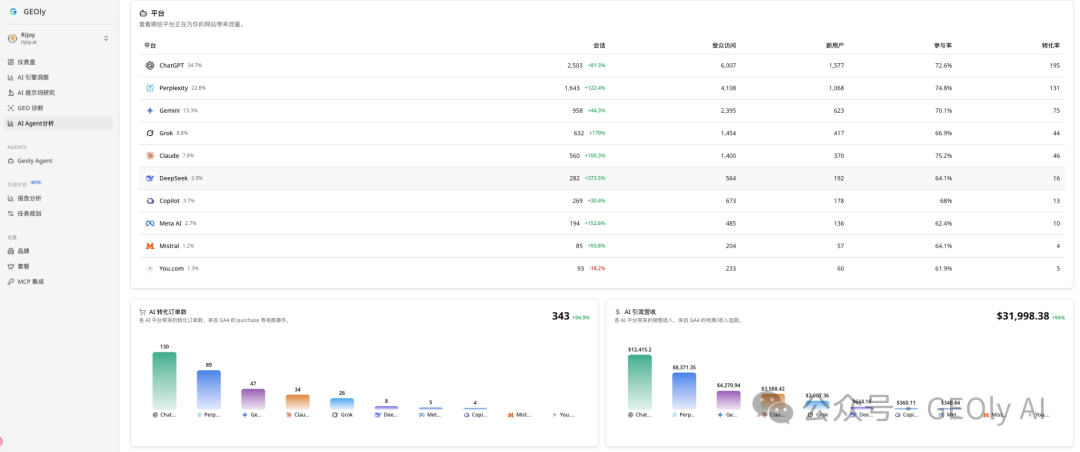Click the You.com logo in platform table
Image resolution: width=1080 pixels, height=452 pixels.
(149, 268)
